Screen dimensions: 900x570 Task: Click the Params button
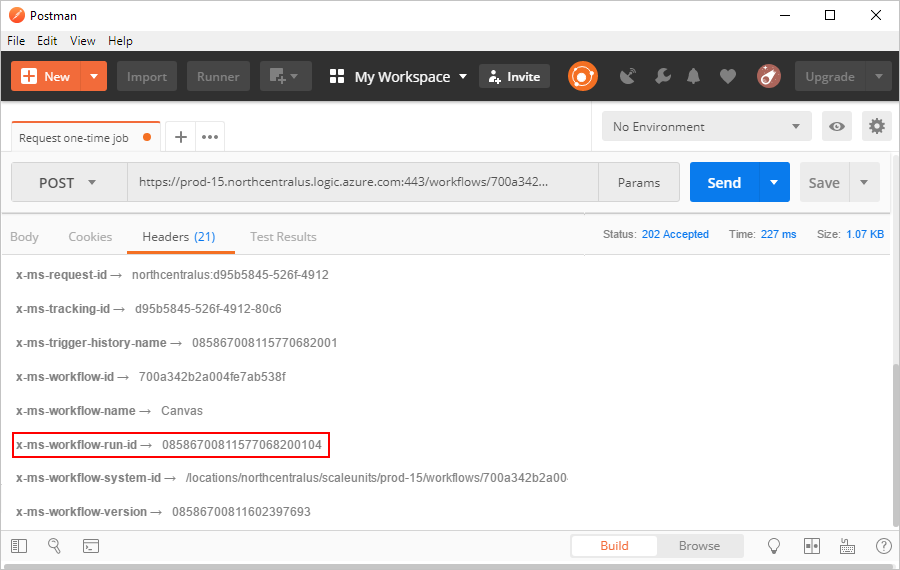(639, 183)
